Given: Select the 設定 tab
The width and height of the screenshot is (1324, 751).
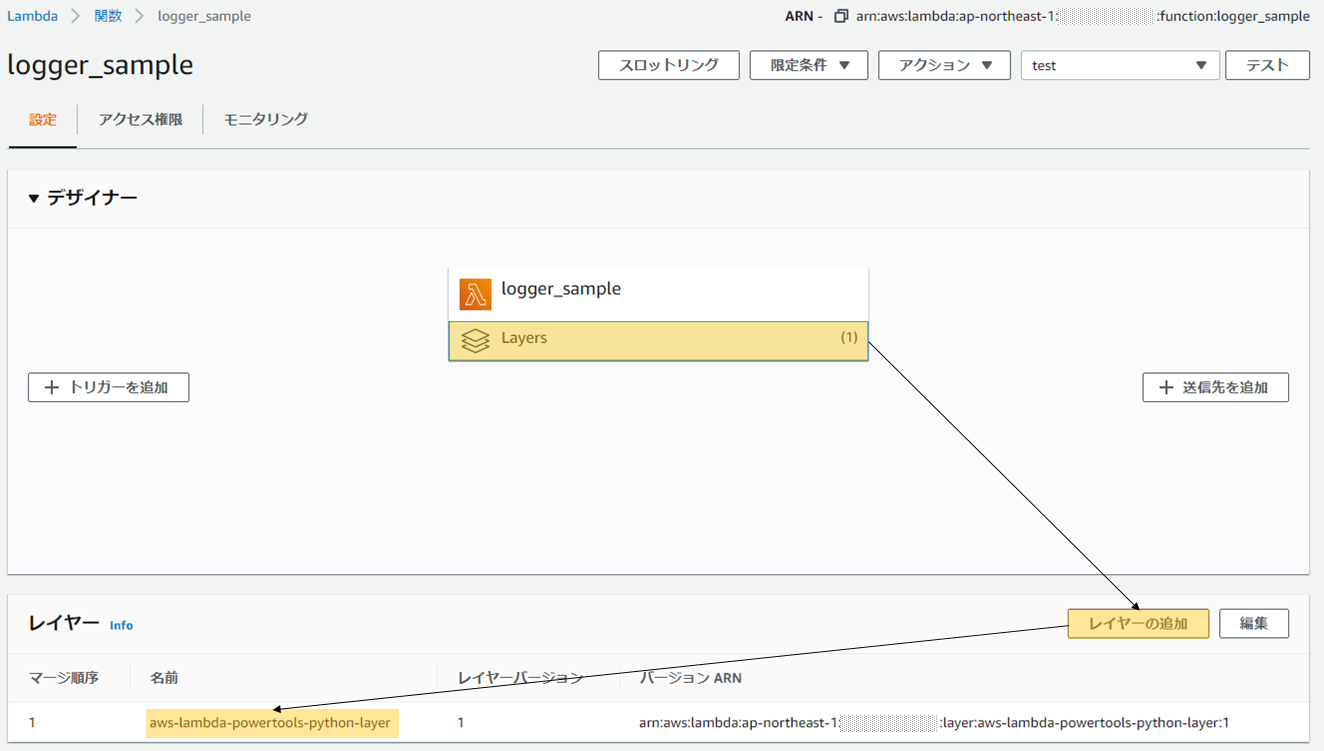Looking at the screenshot, I should pyautogui.click(x=43, y=120).
